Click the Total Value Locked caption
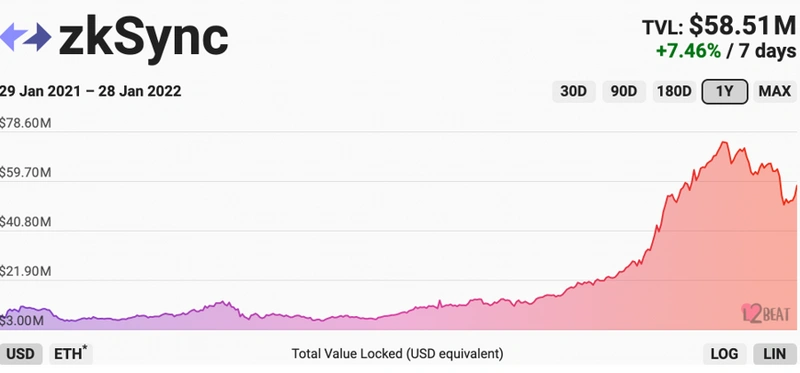The height and width of the screenshot is (373, 800). 397,354
